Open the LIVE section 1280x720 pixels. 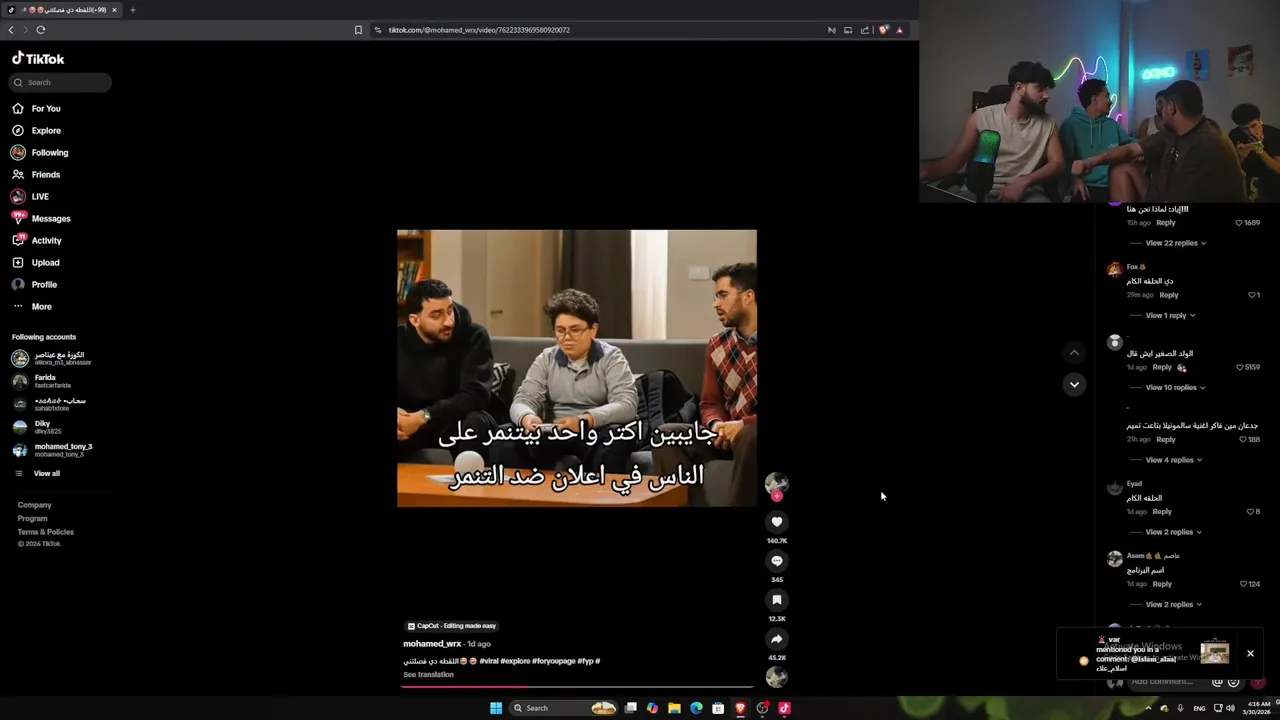[30, 196]
